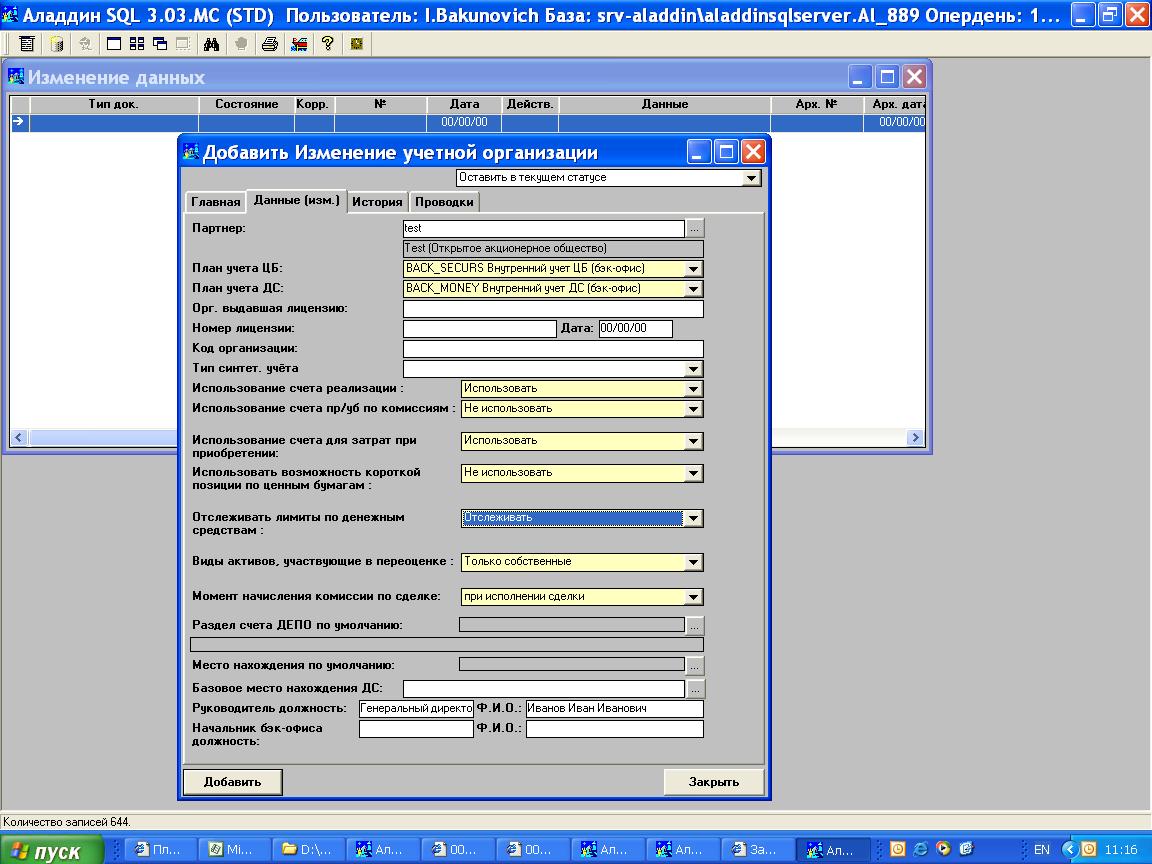Switch to the 'Проводки' tab

[x=444, y=202]
